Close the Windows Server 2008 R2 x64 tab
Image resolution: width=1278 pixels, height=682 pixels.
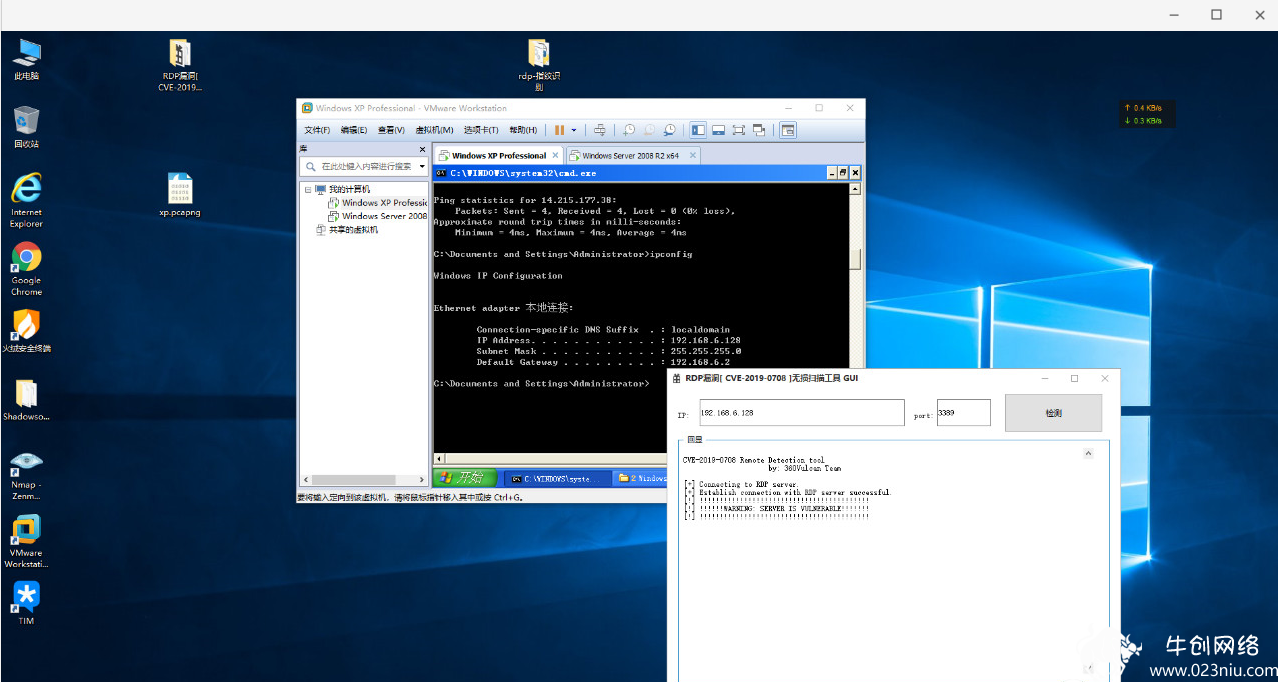click(691, 155)
